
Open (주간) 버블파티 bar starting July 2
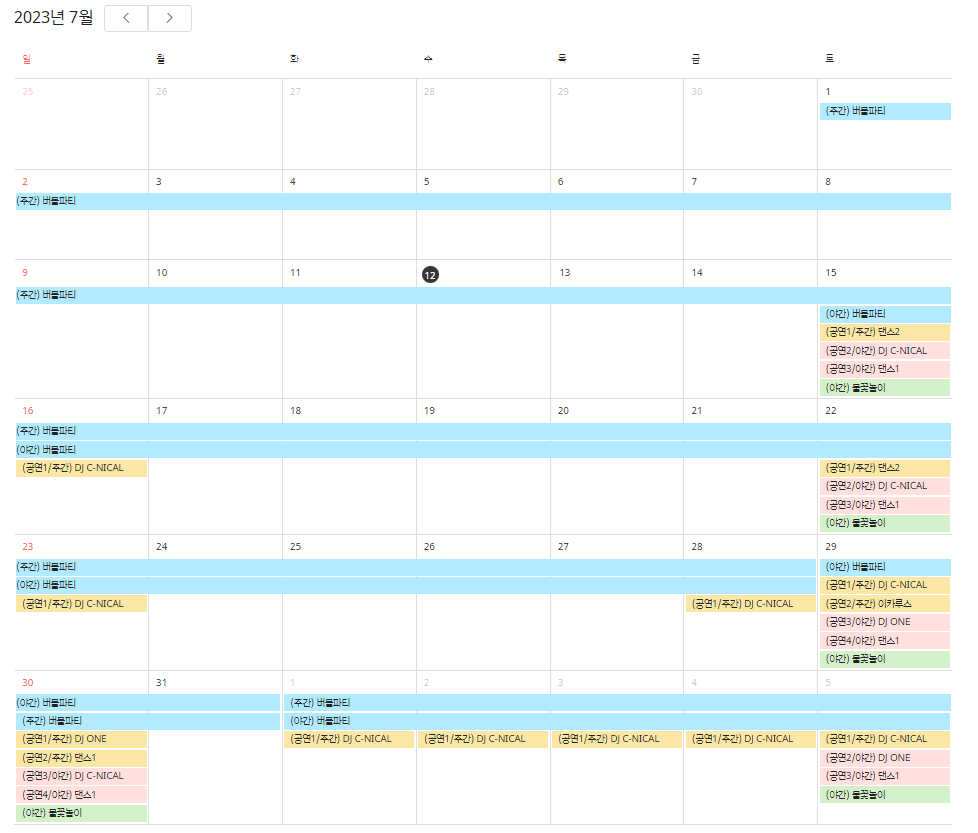pyautogui.click(x=483, y=201)
